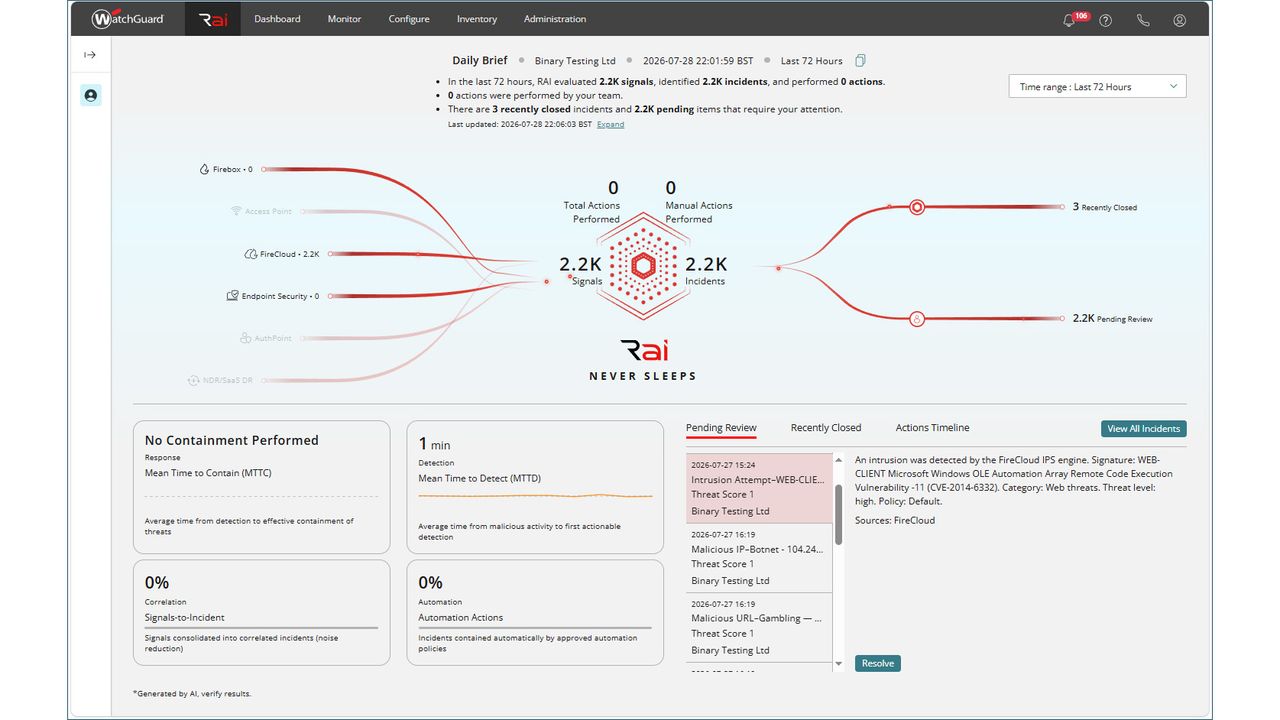
Task: Select the sidebar user profile icon
Action: click(x=91, y=96)
